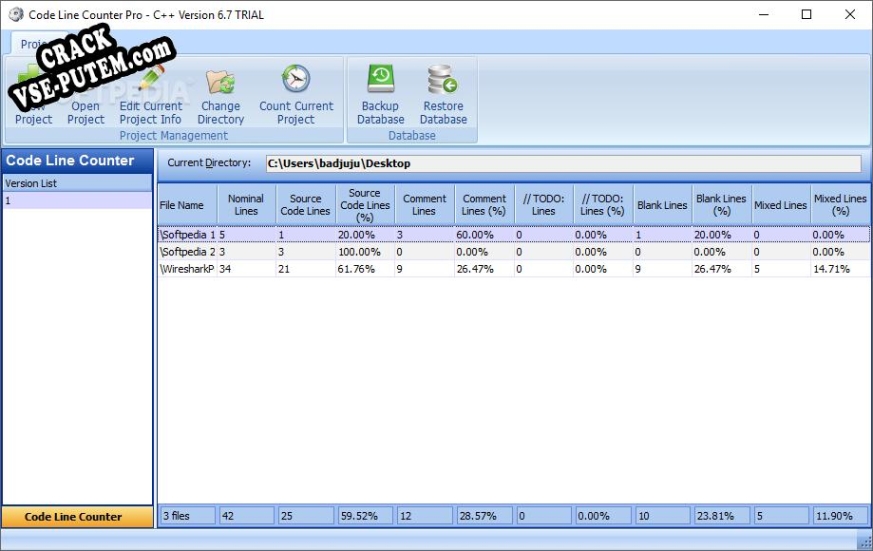Select the \Softpedia 2 file row
Screen dimensions: 873x551
[513, 252]
